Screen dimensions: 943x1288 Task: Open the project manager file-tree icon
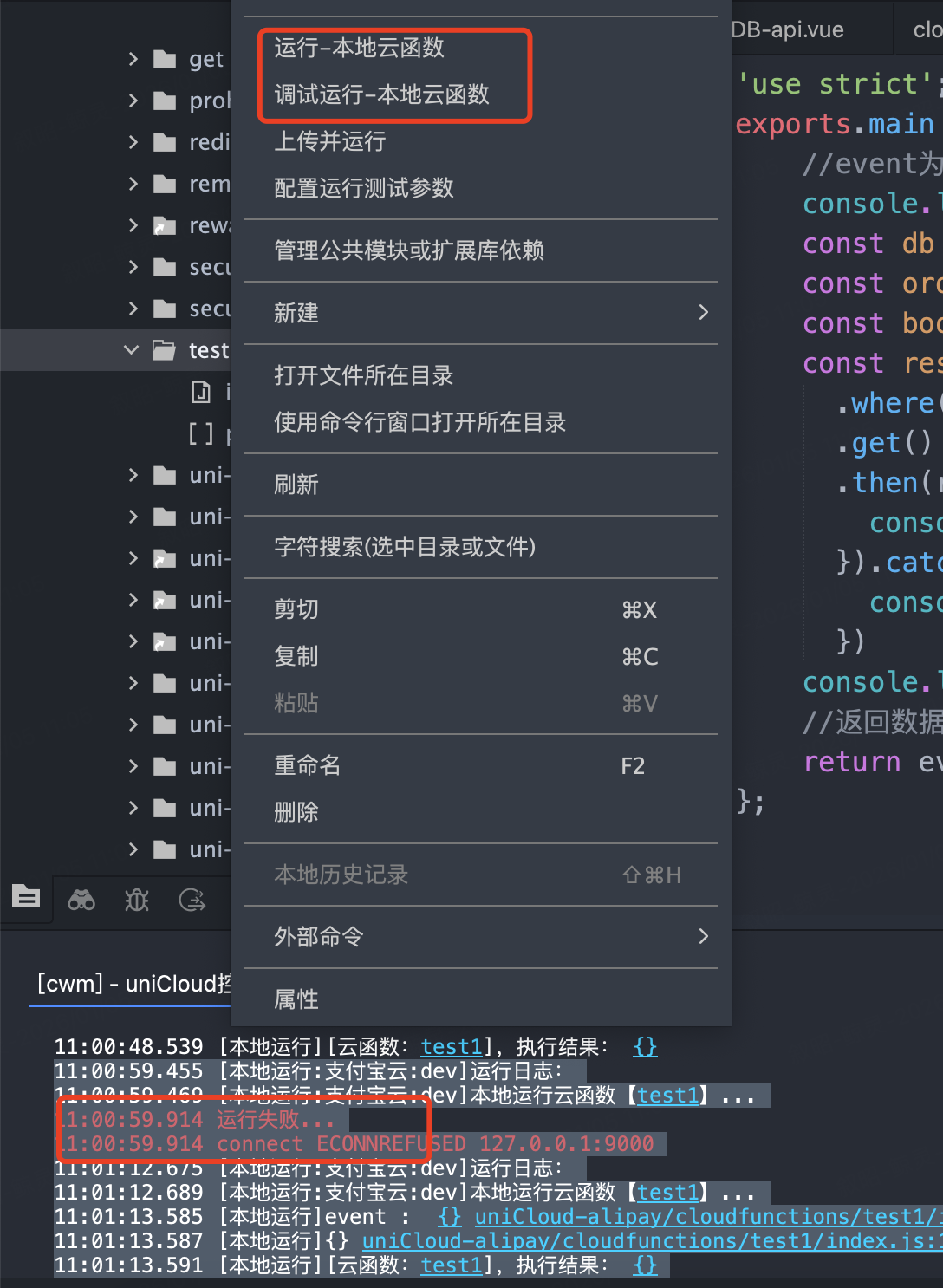pyautogui.click(x=26, y=897)
